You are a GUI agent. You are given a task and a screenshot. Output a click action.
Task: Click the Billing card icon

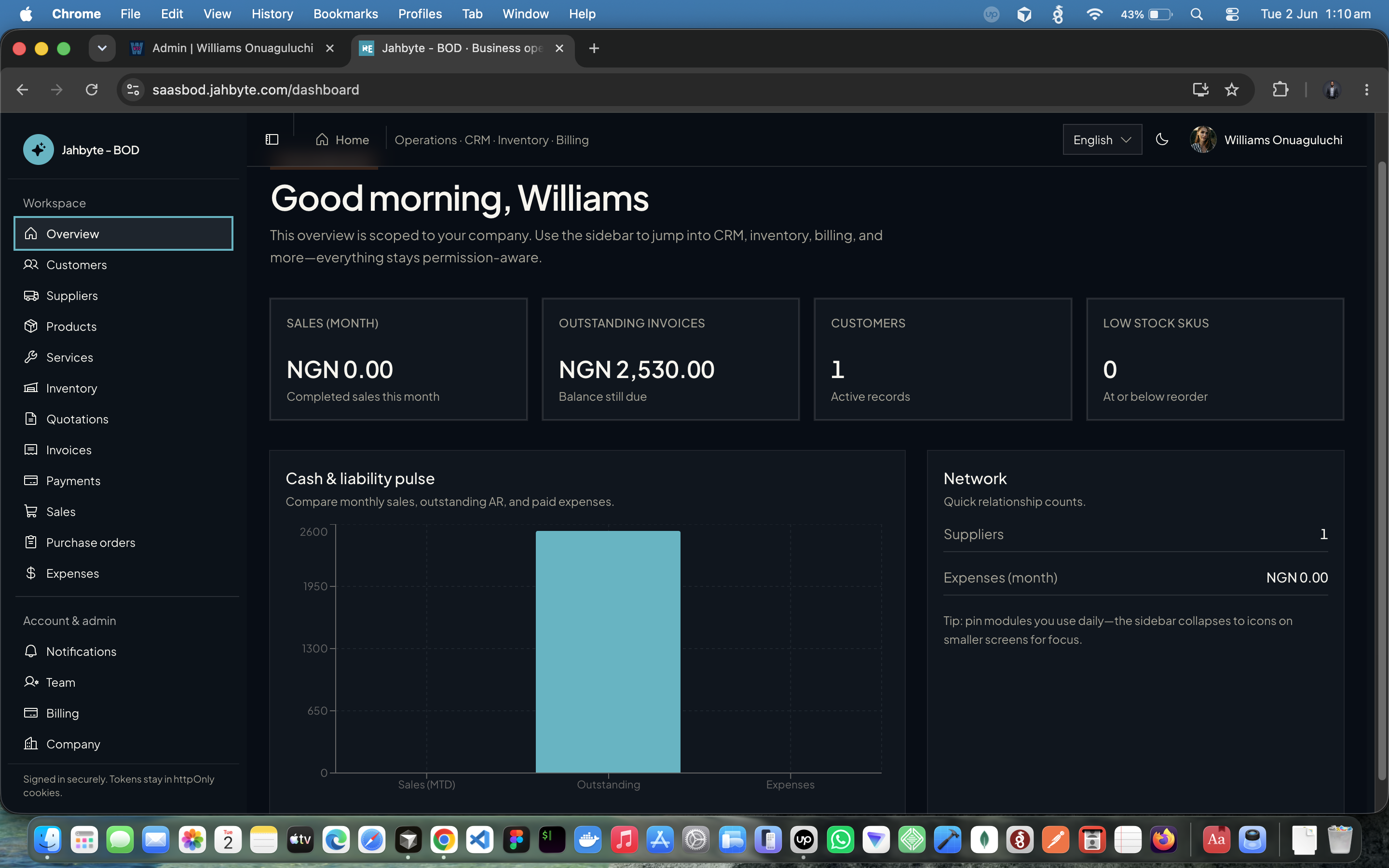(31, 713)
